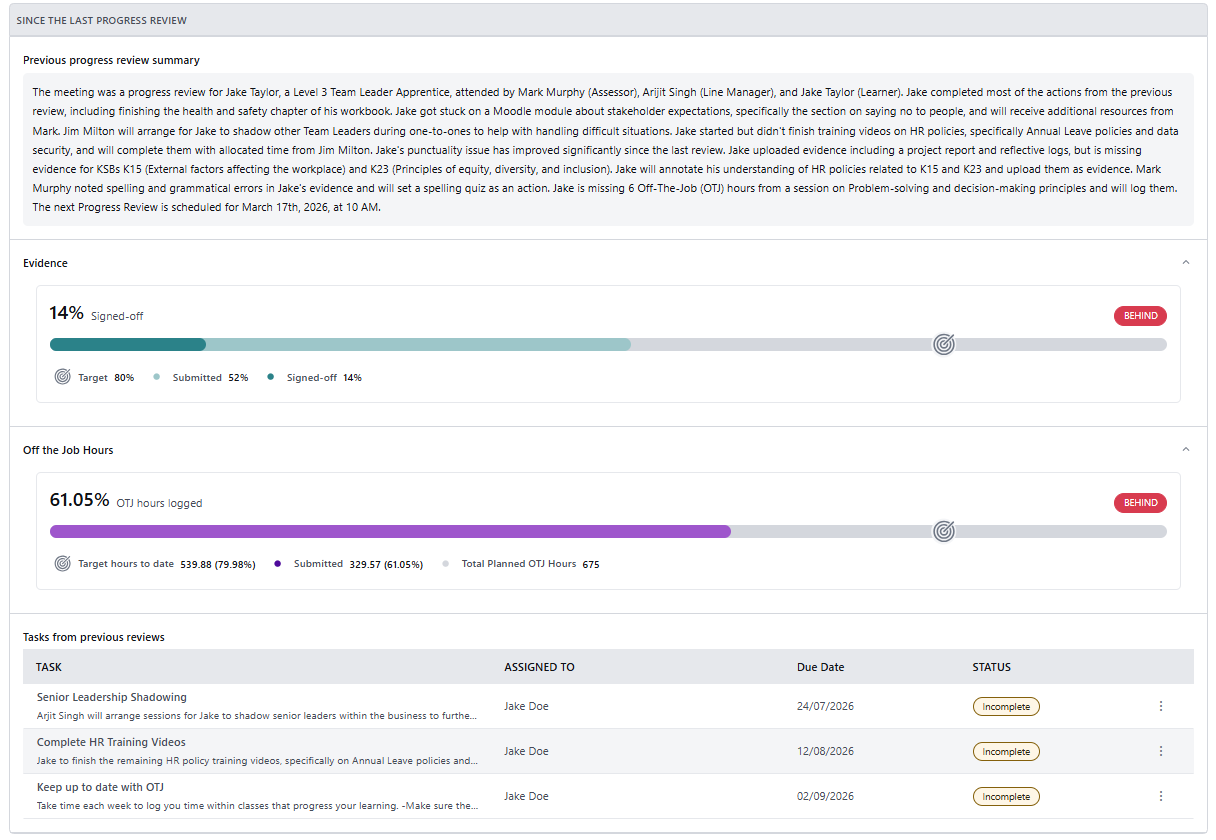Click the 'Signed-off 14%' legend entry under the bar
1216x840 pixels.
315,377
